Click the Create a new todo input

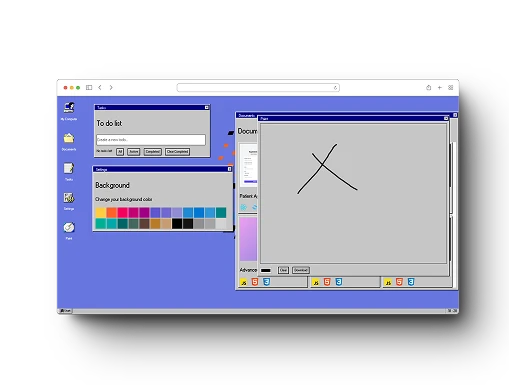151,140
